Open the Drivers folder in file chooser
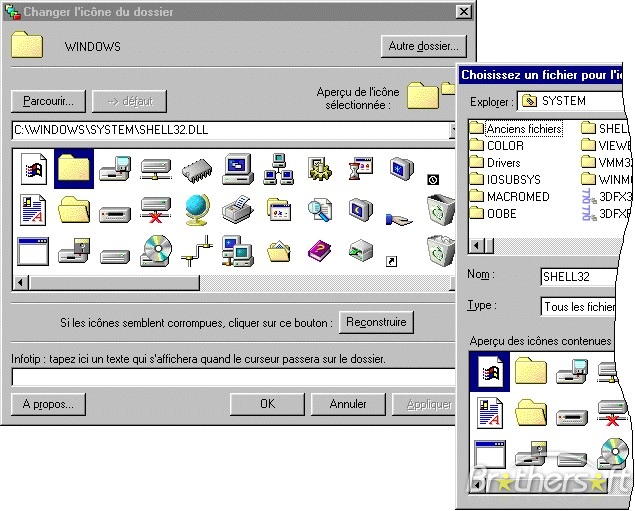 pos(495,163)
